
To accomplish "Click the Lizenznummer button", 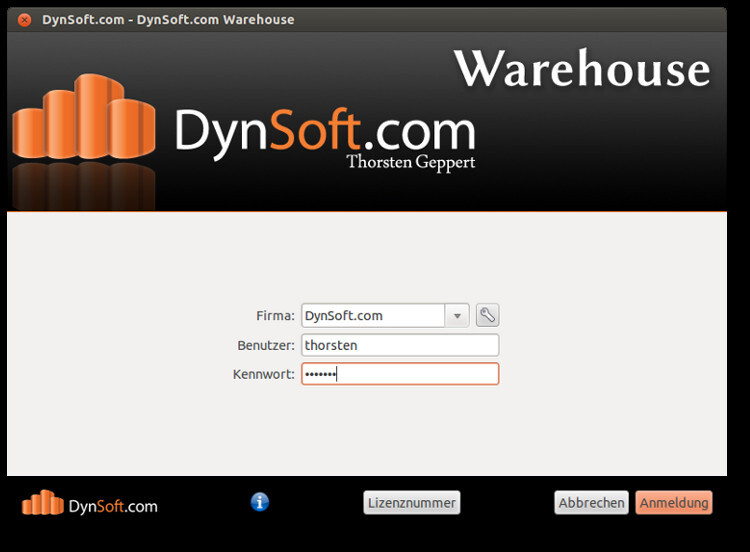I will (412, 503).
